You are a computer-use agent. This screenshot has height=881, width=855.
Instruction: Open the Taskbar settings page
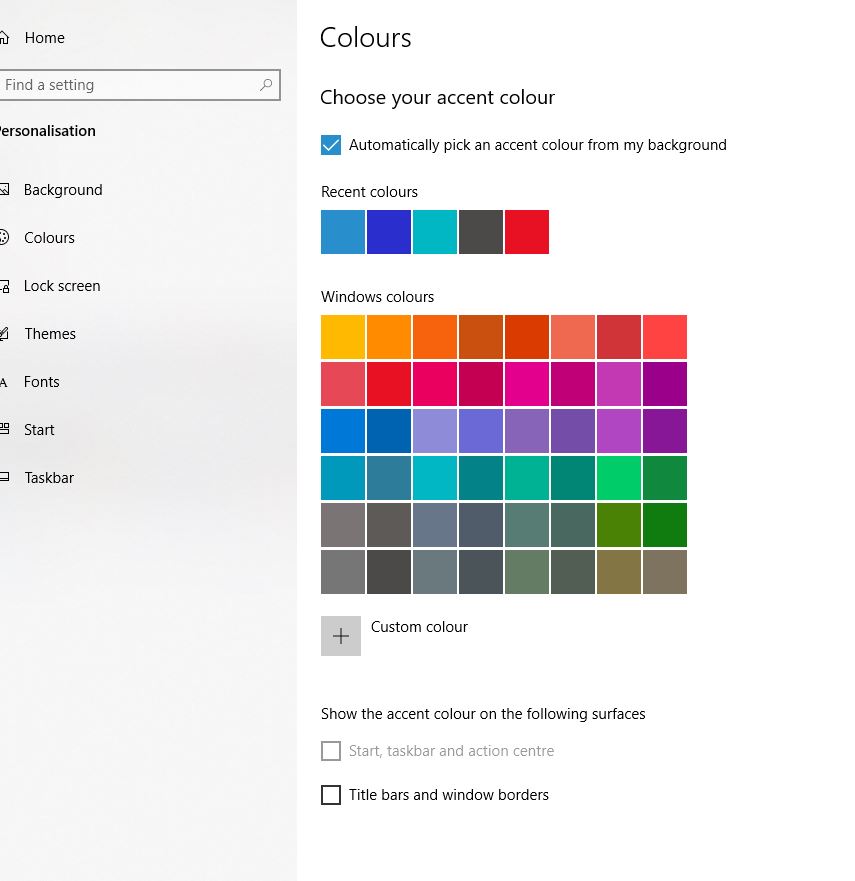coord(49,478)
